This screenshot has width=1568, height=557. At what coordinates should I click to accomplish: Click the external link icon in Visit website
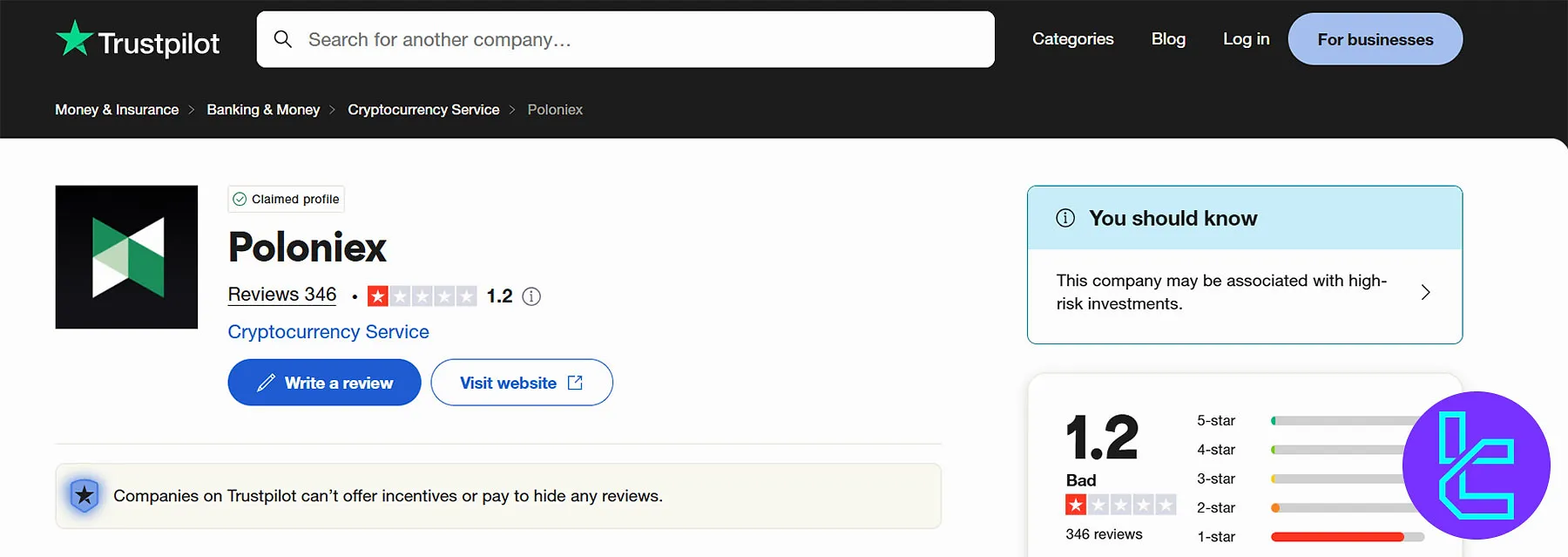click(575, 383)
